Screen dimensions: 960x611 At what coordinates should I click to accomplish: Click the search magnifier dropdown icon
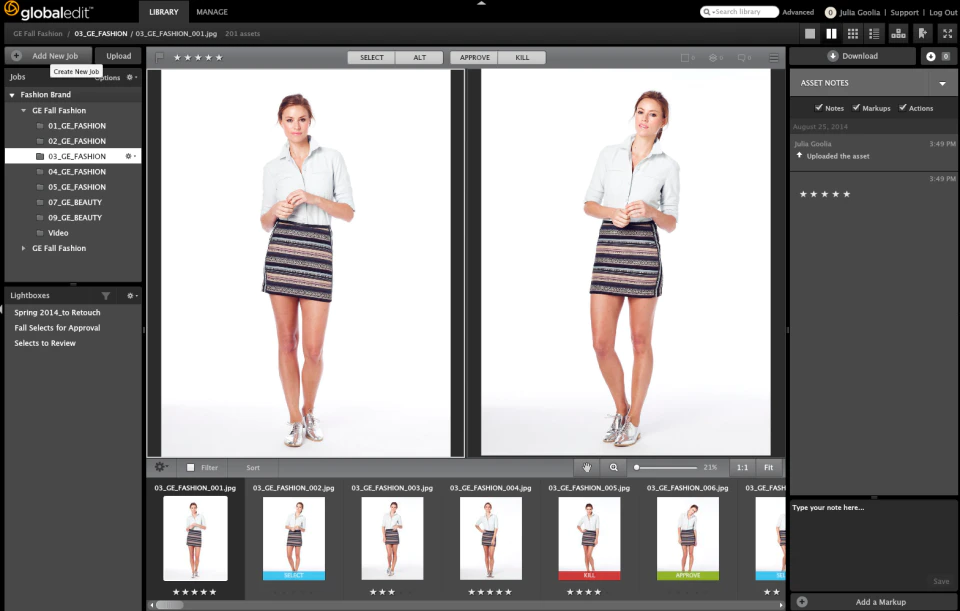point(708,12)
